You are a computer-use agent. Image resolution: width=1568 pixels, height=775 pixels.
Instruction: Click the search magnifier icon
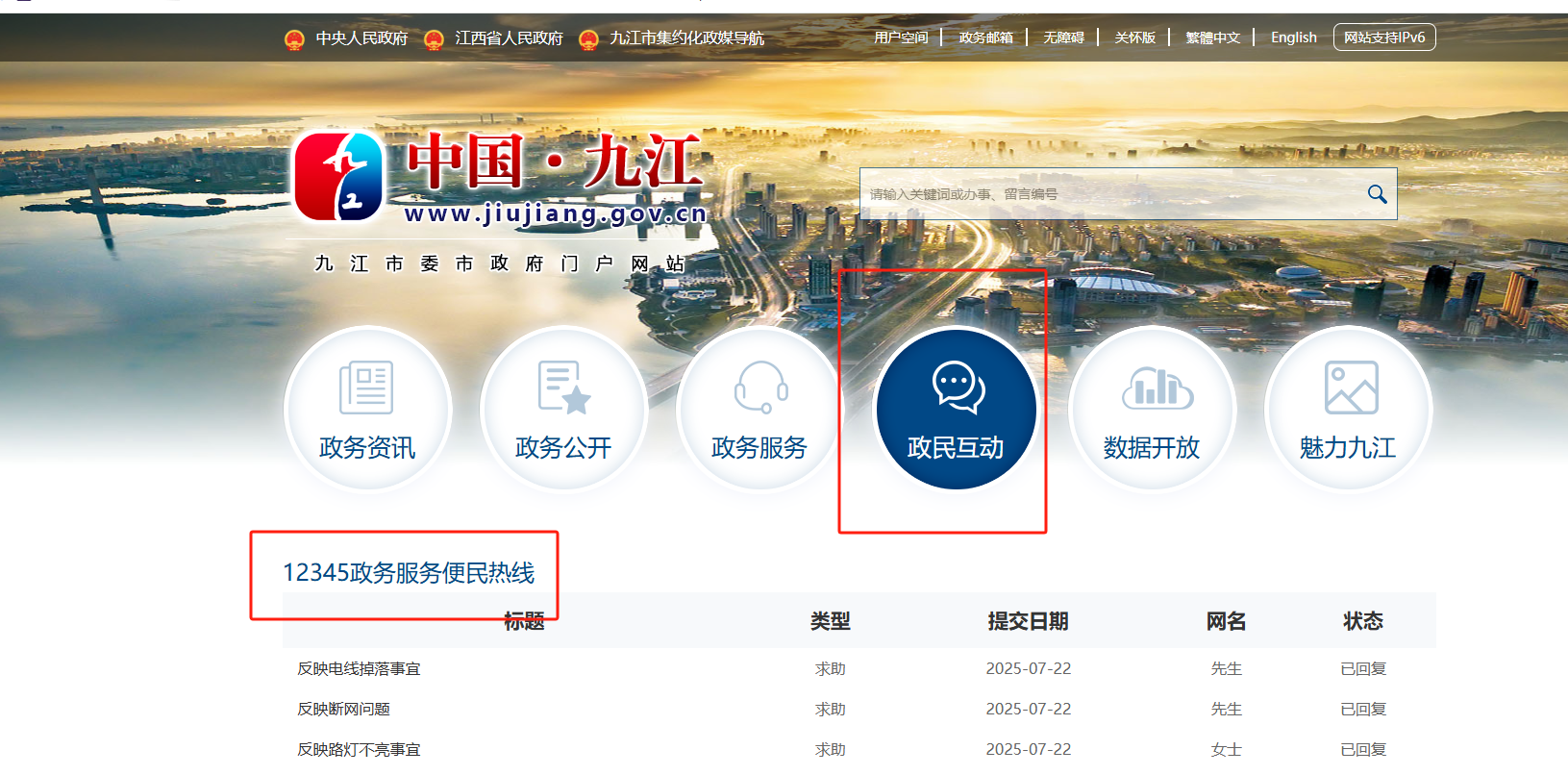pyautogui.click(x=1377, y=194)
